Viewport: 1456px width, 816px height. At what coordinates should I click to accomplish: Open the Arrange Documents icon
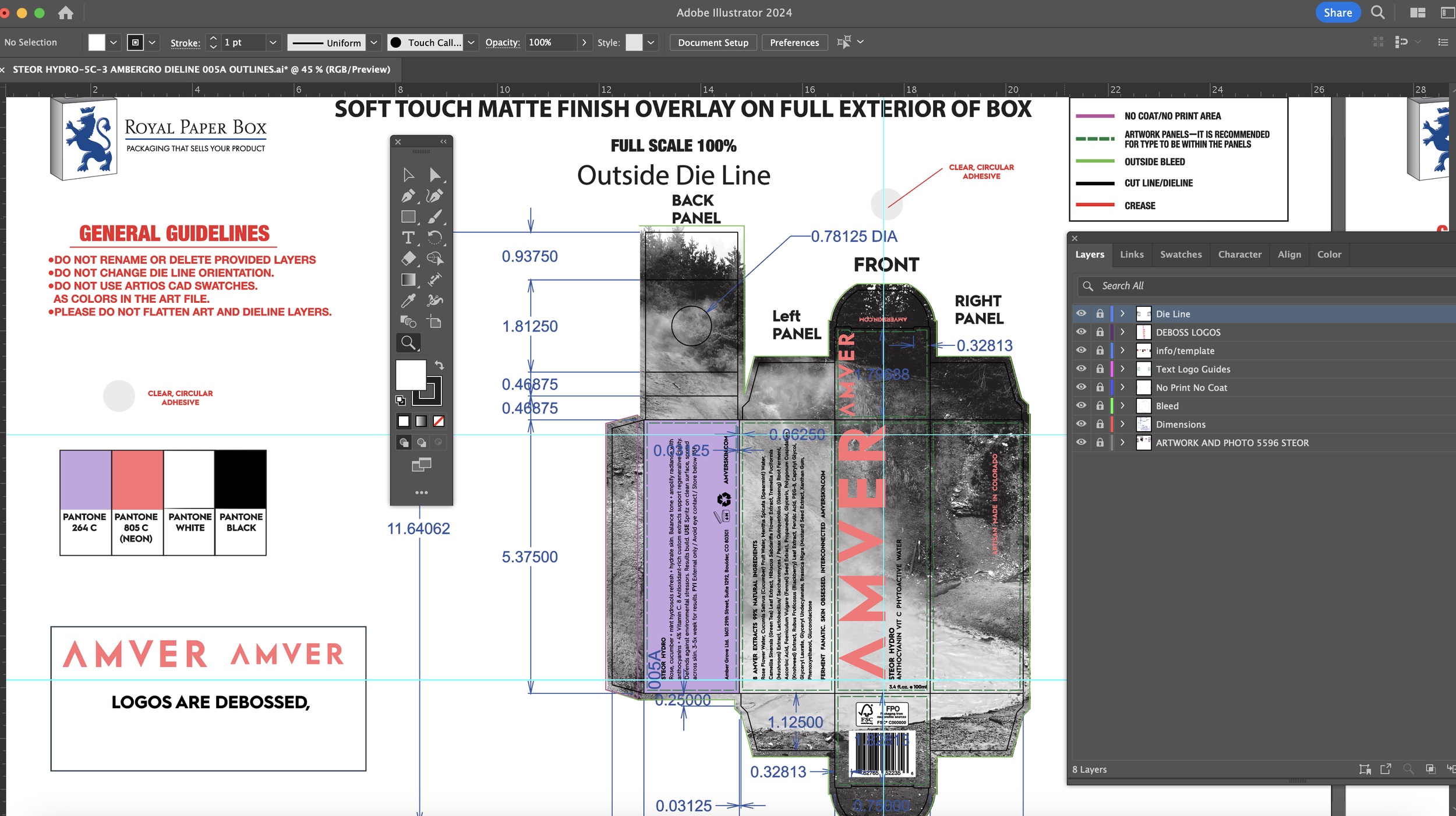tap(1418, 13)
